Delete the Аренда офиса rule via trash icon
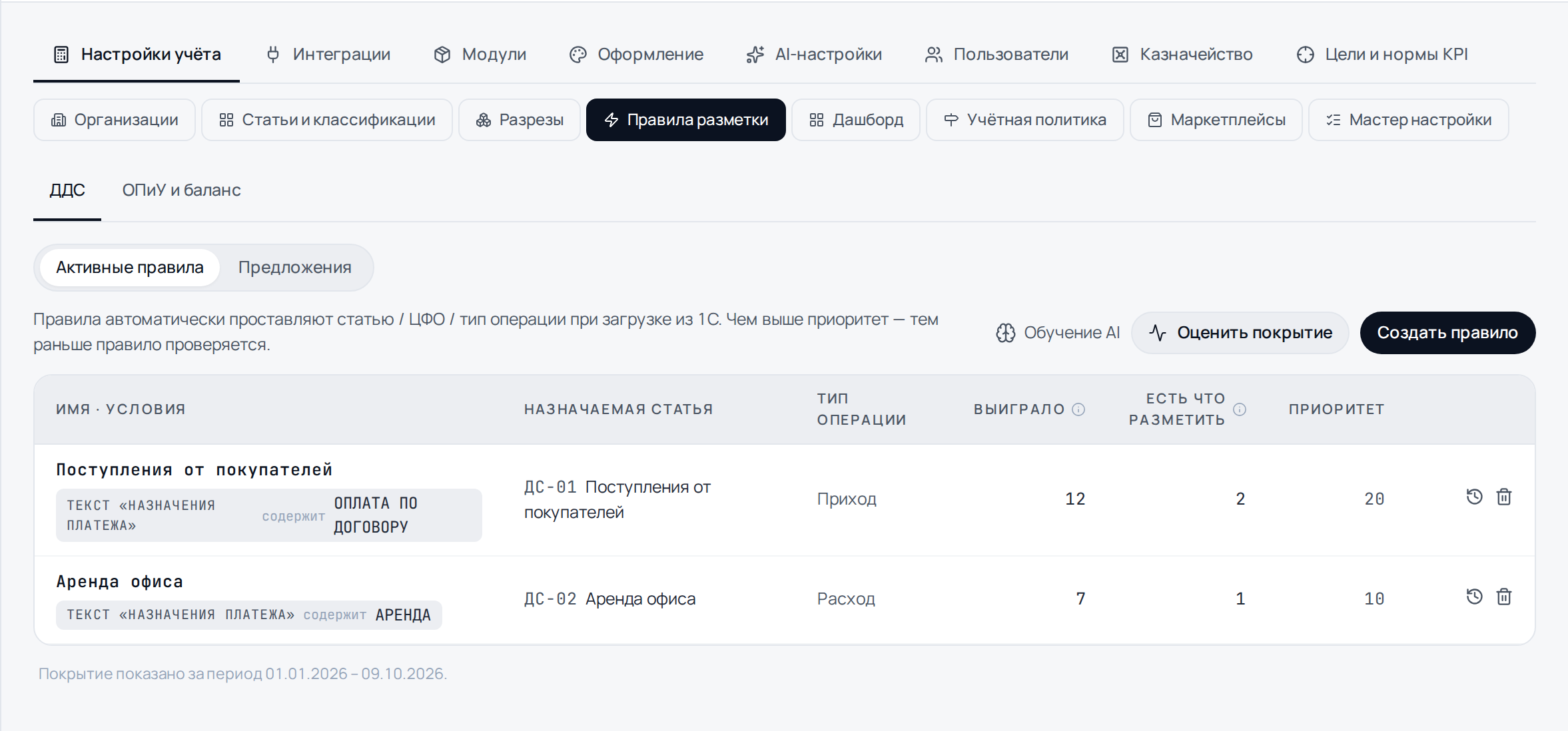The image size is (1568, 731). 1504,597
